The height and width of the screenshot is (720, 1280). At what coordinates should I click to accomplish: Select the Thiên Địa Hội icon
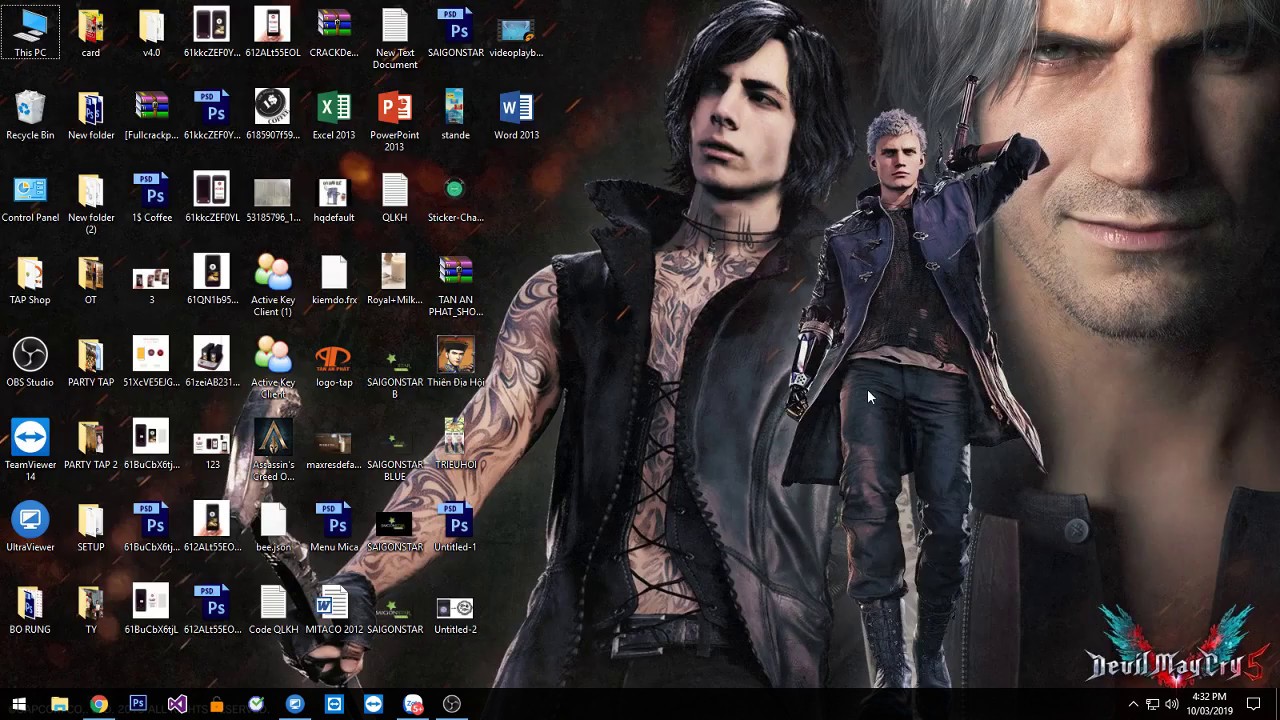(455, 363)
